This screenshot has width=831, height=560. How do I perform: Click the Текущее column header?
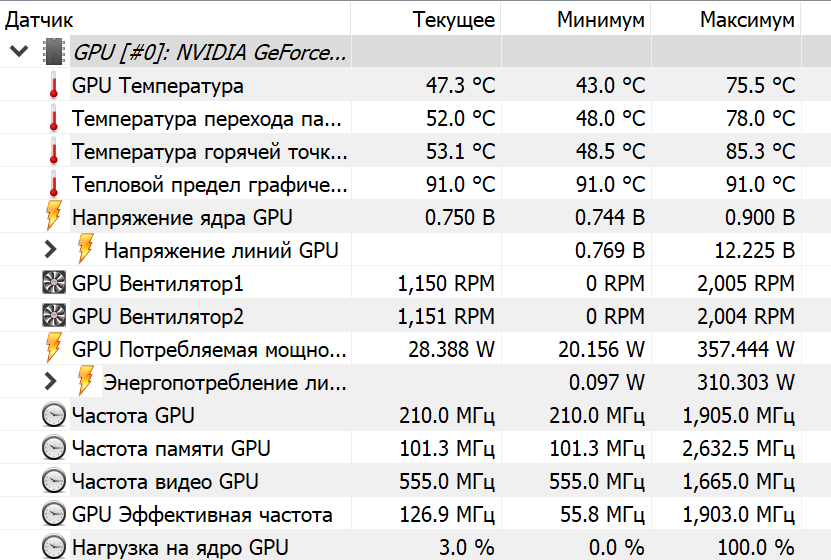(454, 19)
